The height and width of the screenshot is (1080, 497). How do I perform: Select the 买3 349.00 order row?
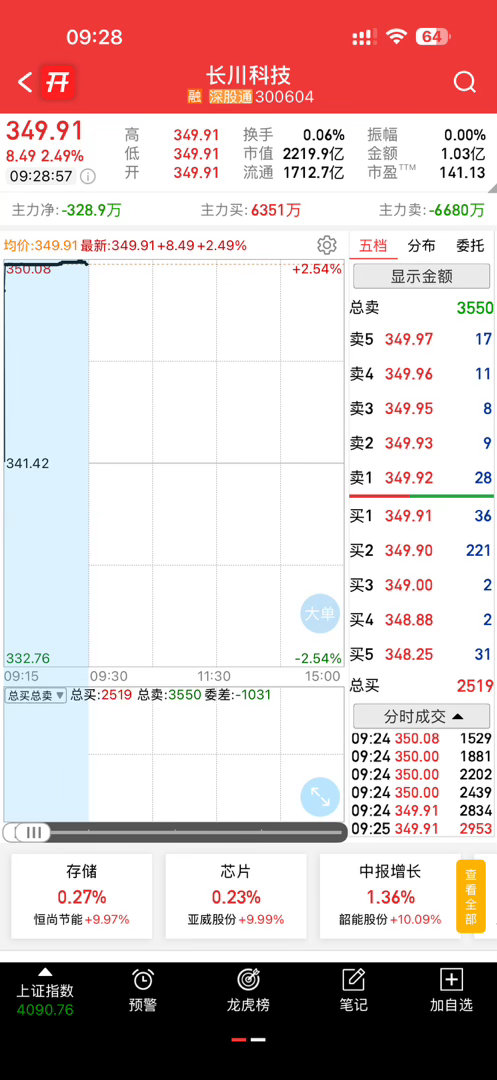click(x=421, y=585)
